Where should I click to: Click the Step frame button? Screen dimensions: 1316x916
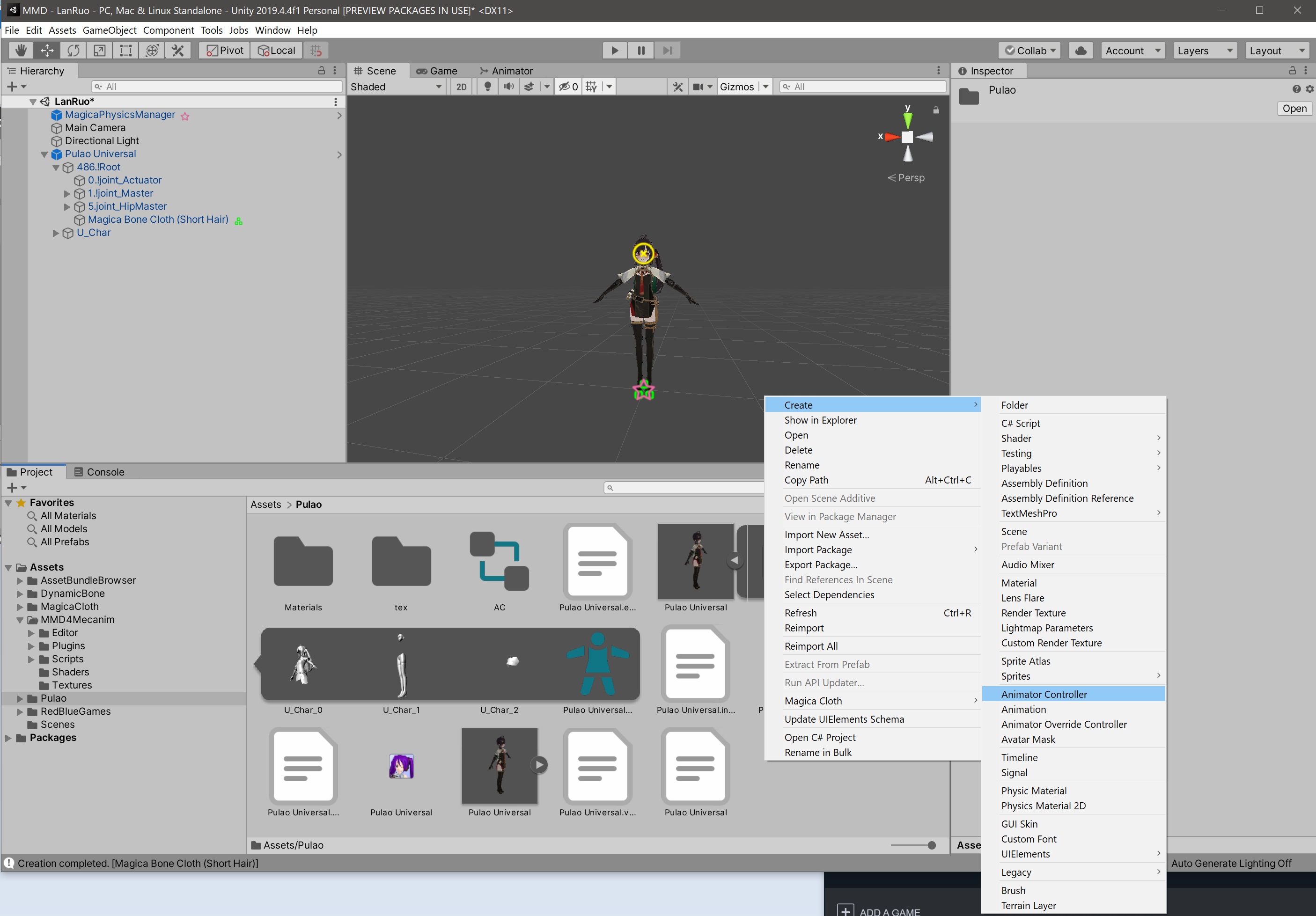click(667, 51)
